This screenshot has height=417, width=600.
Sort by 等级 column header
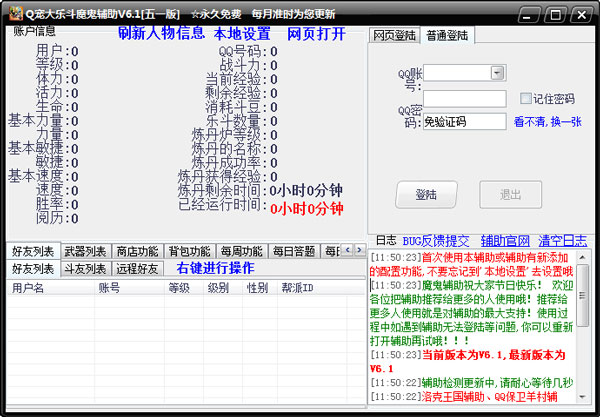[184, 288]
